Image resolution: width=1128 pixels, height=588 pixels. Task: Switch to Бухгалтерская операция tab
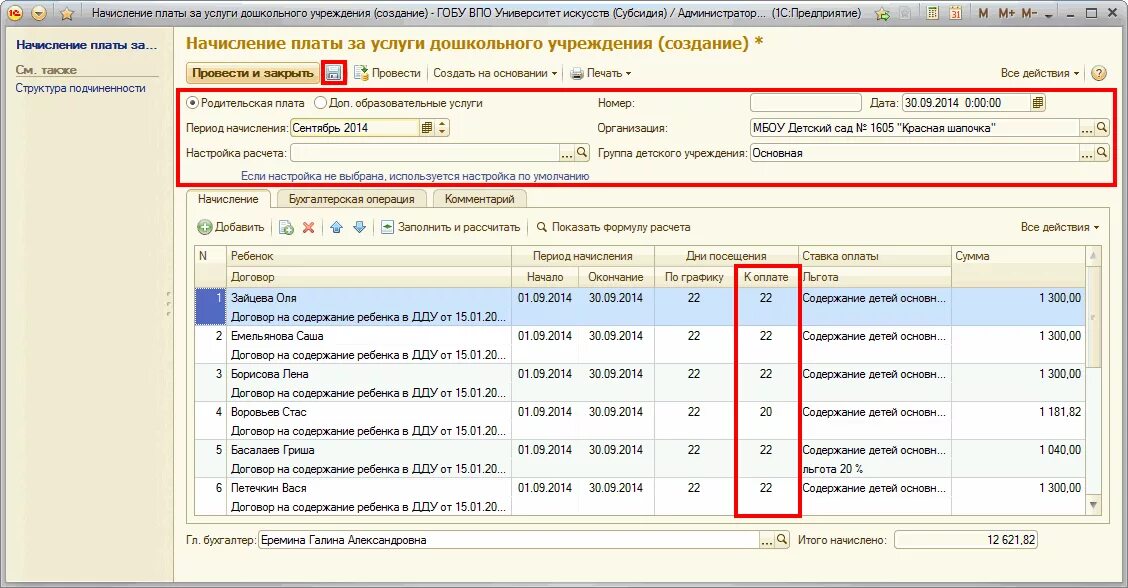coord(351,199)
